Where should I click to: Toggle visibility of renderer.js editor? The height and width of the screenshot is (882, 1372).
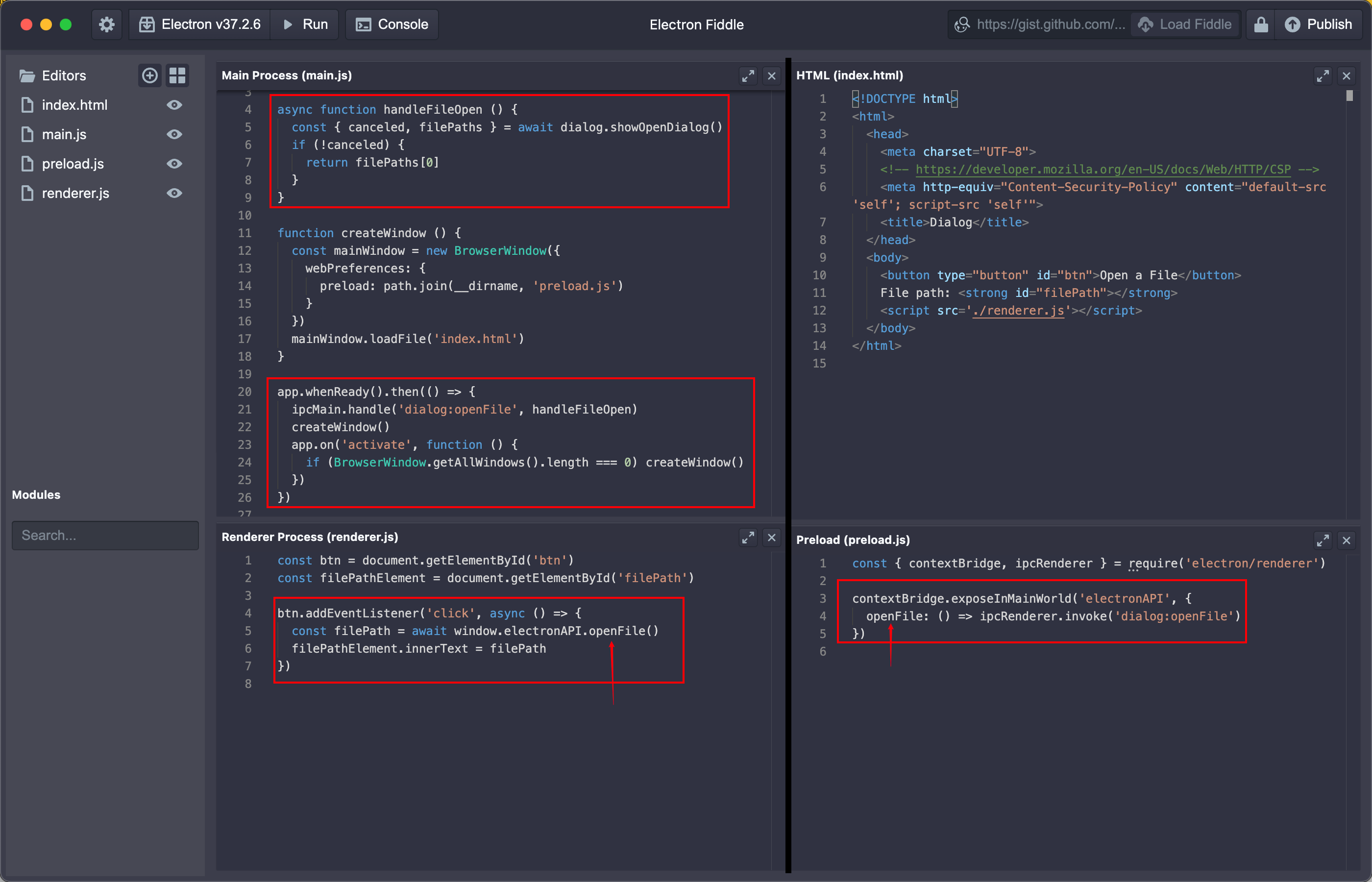174,193
